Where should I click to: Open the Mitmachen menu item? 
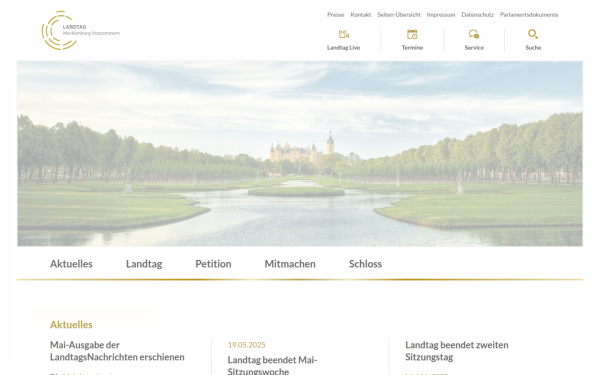tap(290, 264)
